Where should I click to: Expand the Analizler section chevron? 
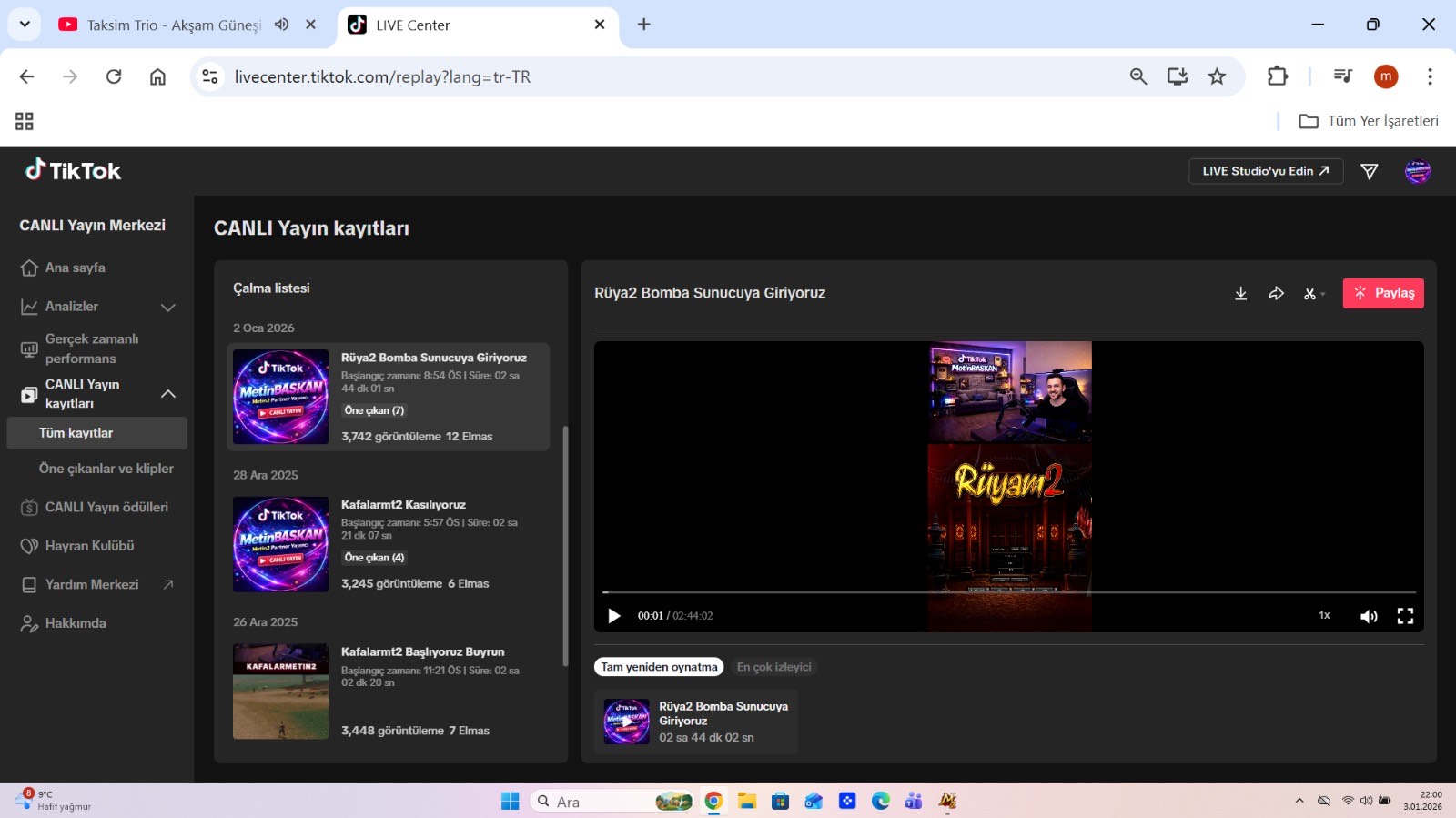click(x=168, y=307)
